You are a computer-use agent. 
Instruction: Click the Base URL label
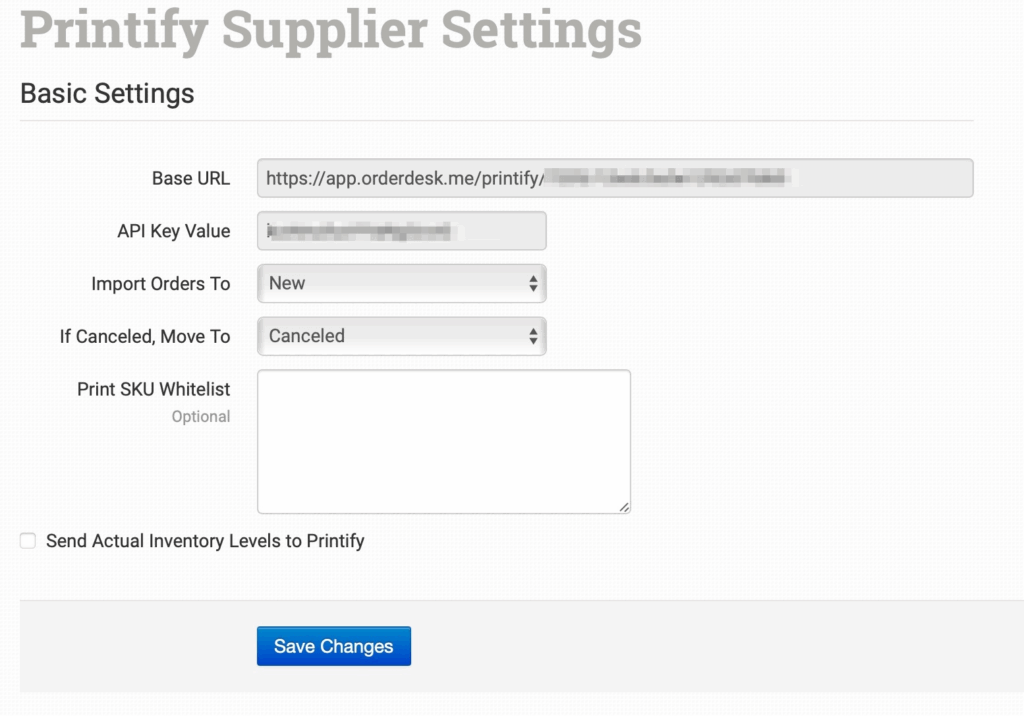pyautogui.click(x=190, y=179)
